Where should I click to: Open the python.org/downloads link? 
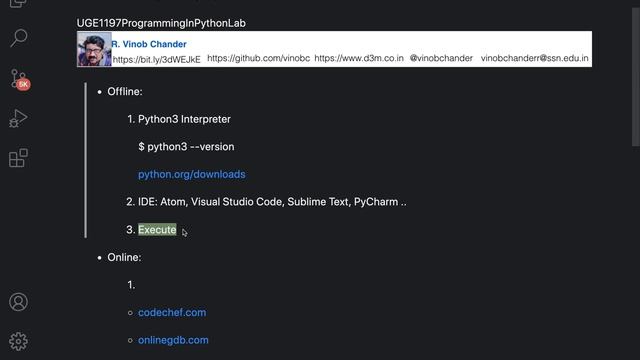click(x=192, y=174)
